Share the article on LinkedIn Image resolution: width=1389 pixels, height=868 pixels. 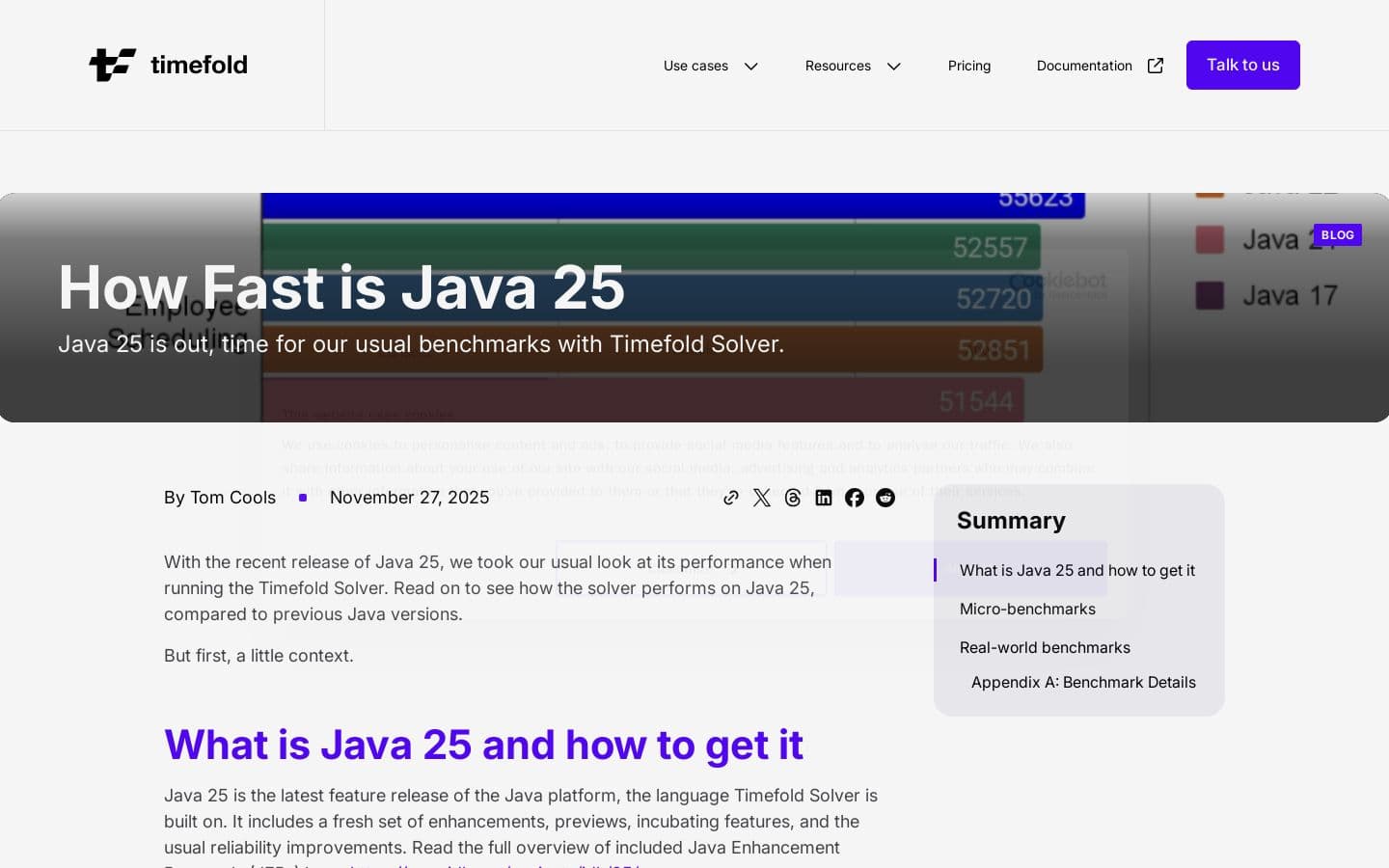[x=824, y=498]
